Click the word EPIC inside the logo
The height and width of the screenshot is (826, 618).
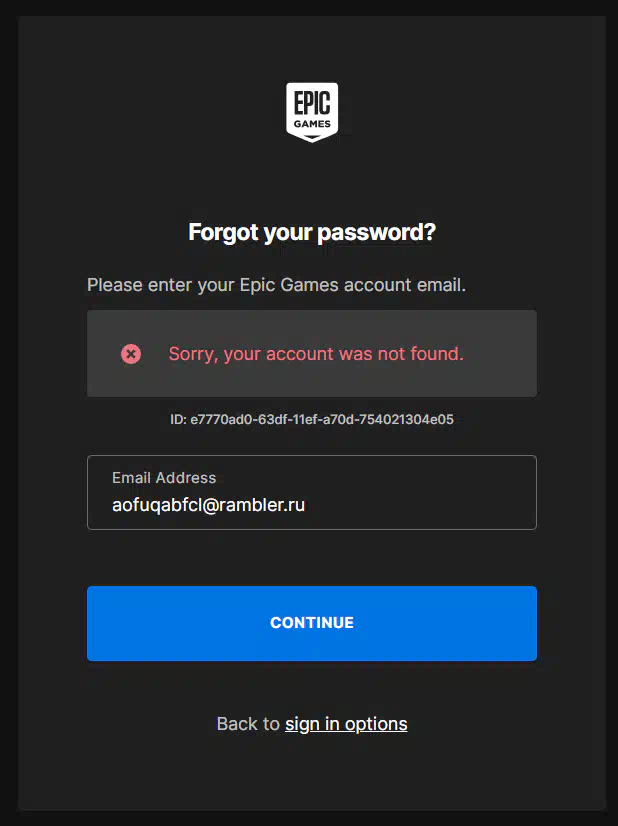coord(312,103)
